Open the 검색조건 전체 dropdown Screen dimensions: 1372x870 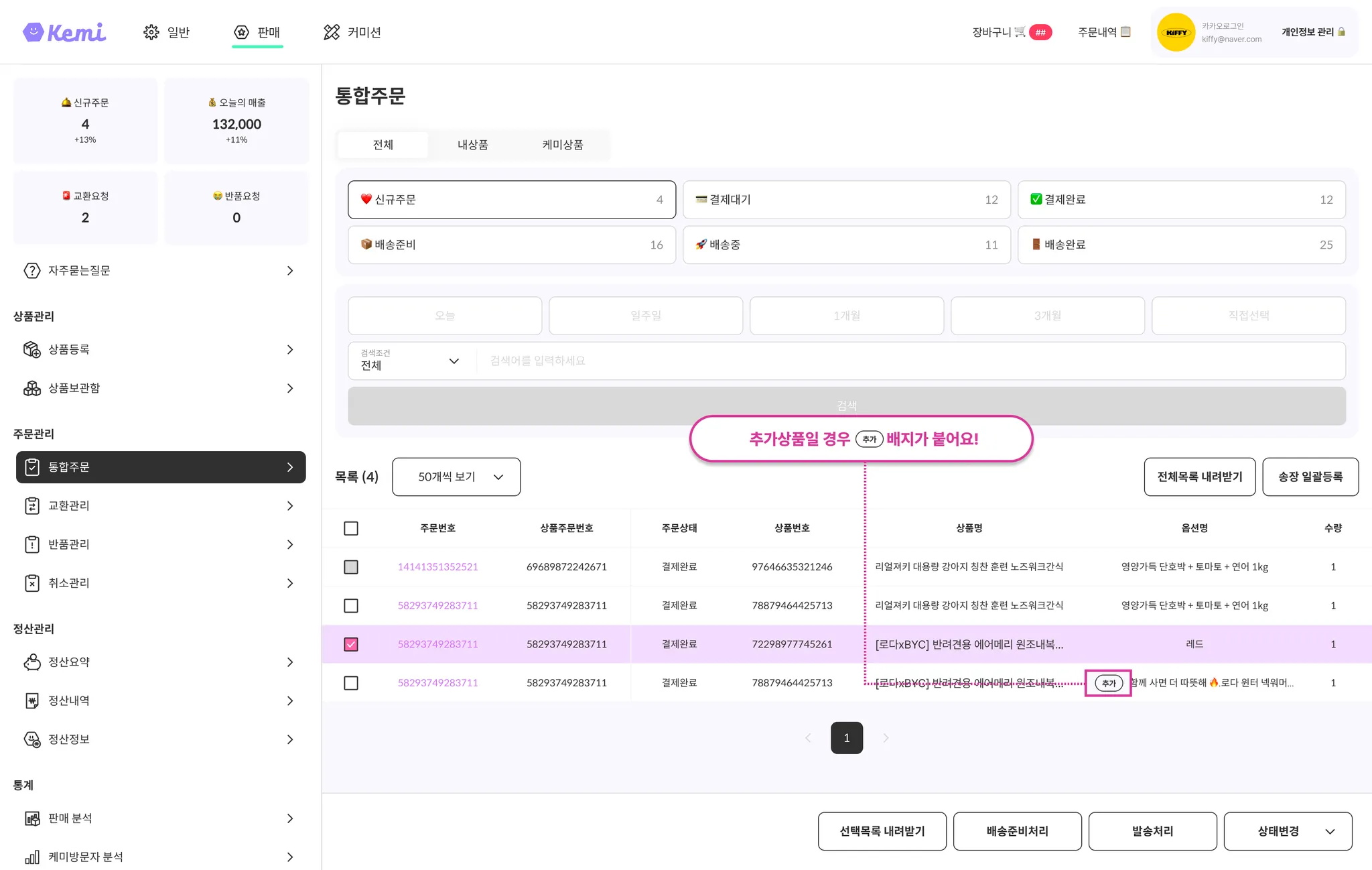coord(410,361)
